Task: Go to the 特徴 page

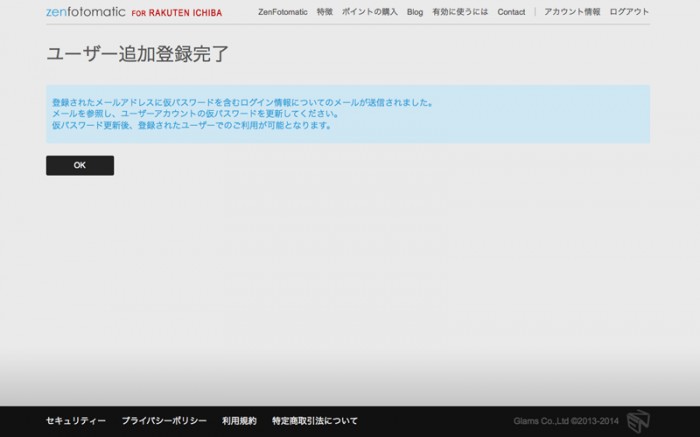Action: (x=324, y=12)
